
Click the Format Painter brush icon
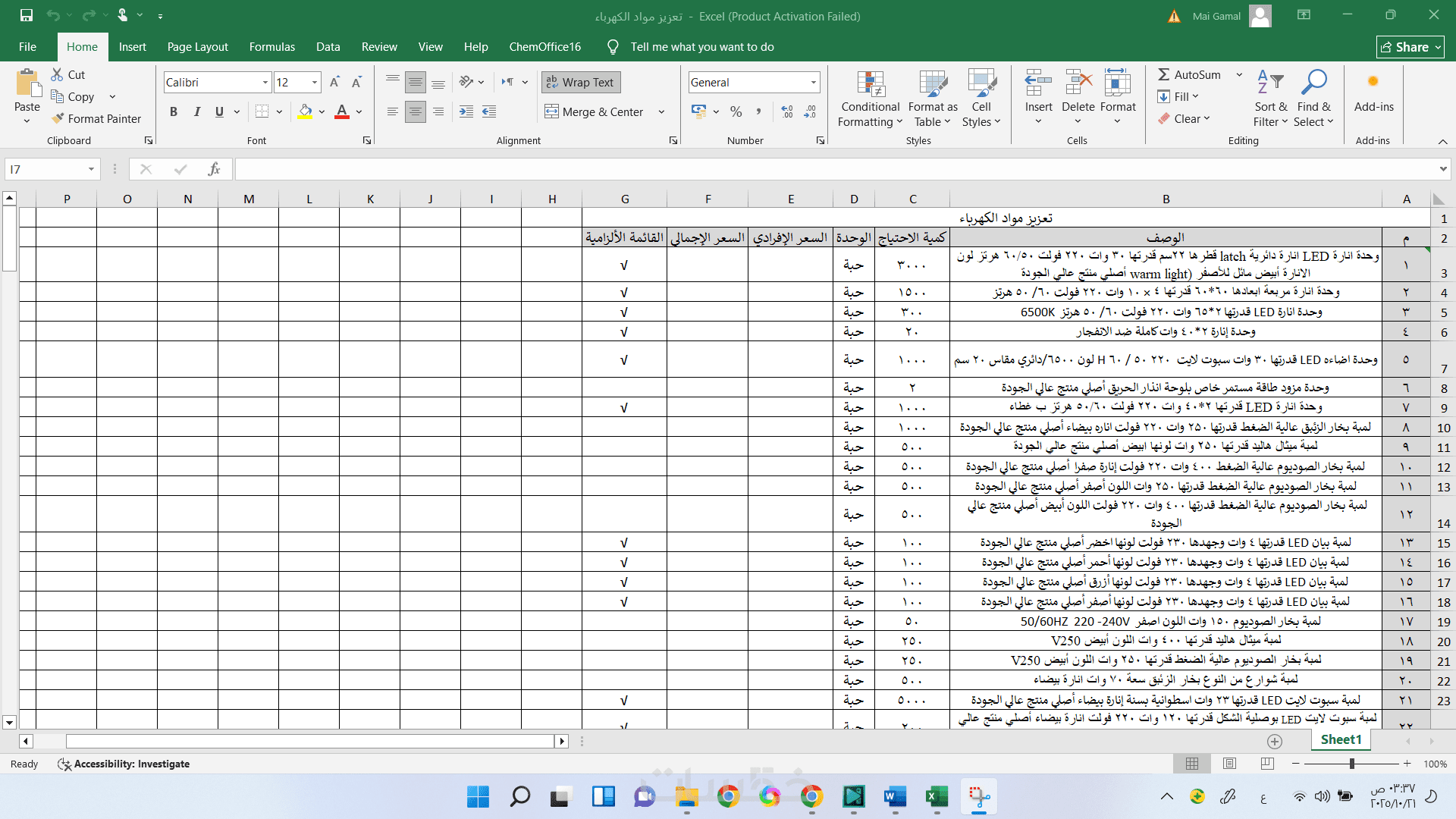(x=58, y=118)
